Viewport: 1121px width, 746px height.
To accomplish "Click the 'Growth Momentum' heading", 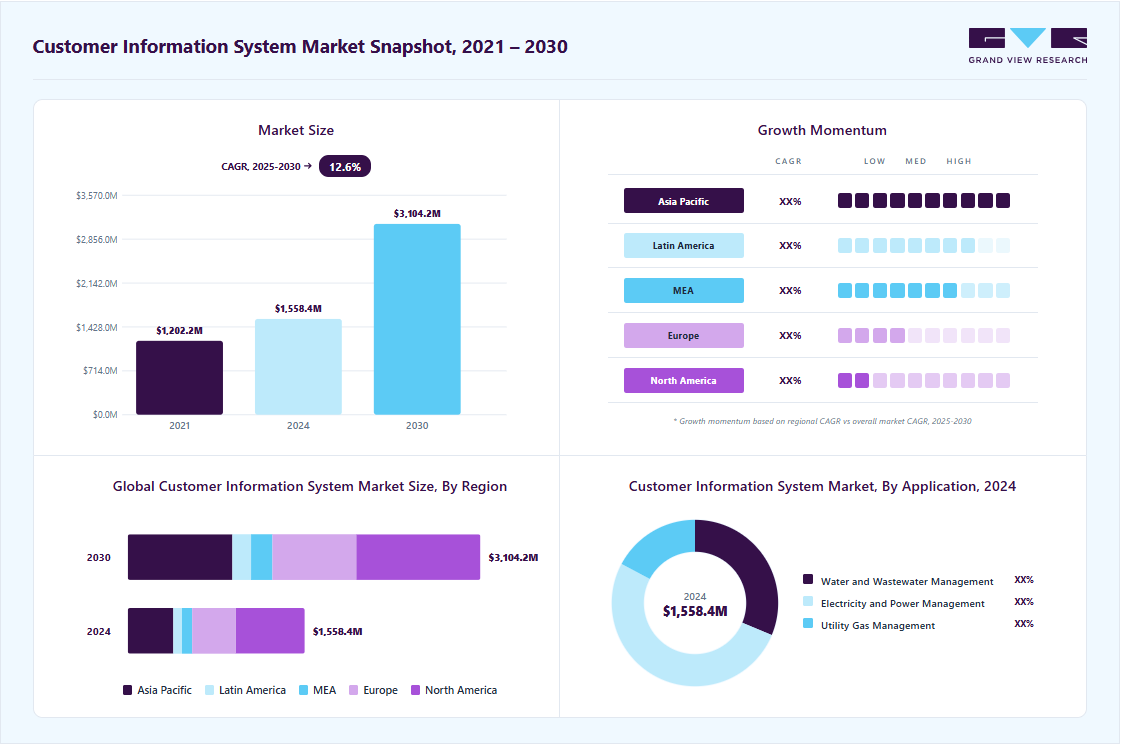I will pyautogui.click(x=822, y=130).
